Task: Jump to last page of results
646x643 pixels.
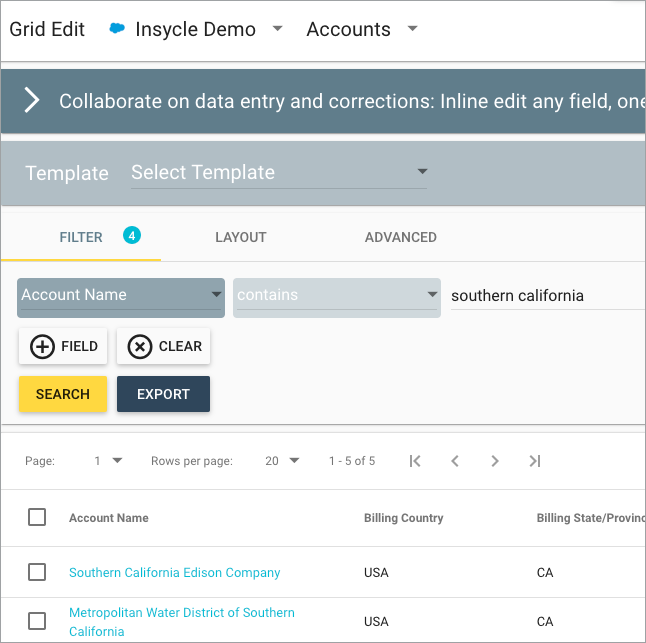Action: click(535, 461)
